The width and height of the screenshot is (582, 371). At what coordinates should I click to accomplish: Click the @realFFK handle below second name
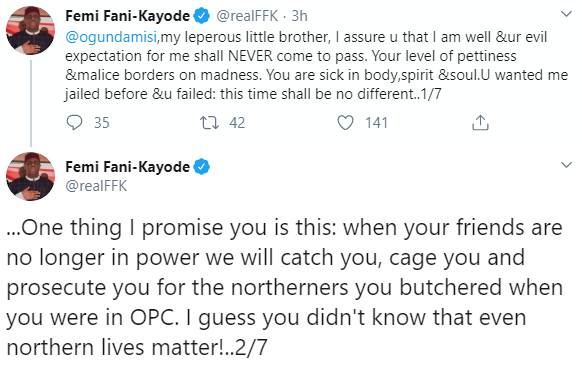point(96,186)
